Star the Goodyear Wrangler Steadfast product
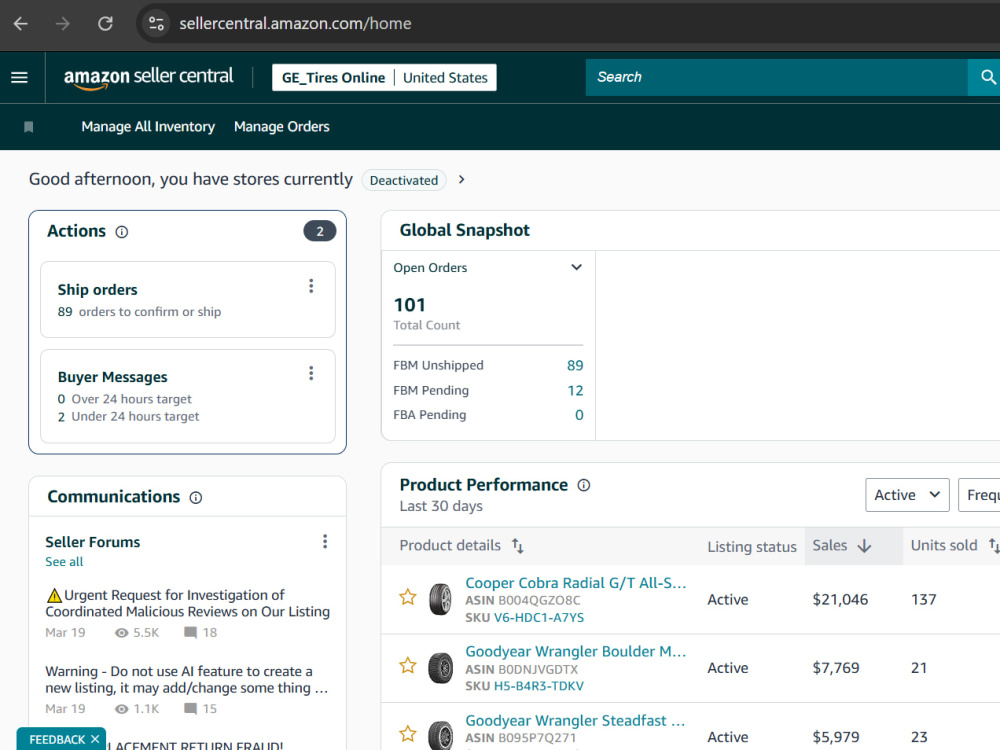This screenshot has height=750, width=1000. pyautogui.click(x=408, y=734)
